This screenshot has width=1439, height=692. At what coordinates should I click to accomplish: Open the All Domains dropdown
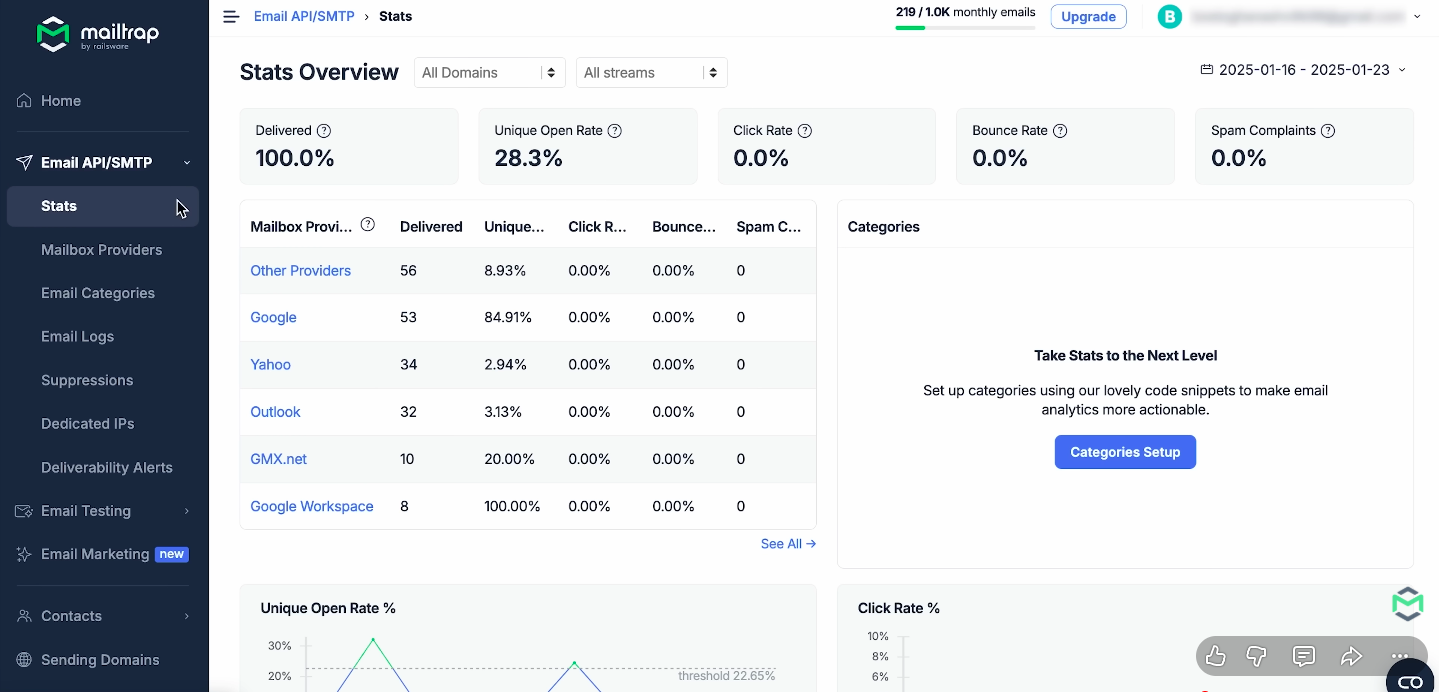(x=490, y=73)
